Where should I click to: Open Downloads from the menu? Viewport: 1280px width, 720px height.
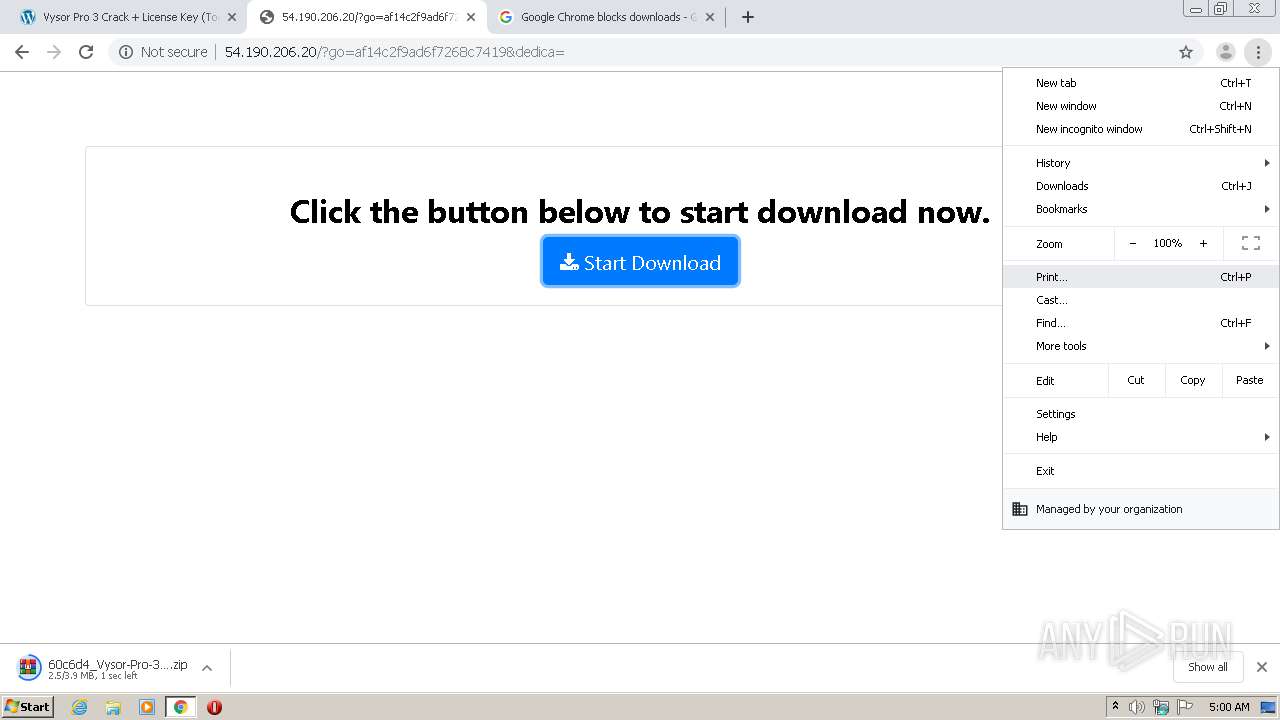click(x=1141, y=186)
